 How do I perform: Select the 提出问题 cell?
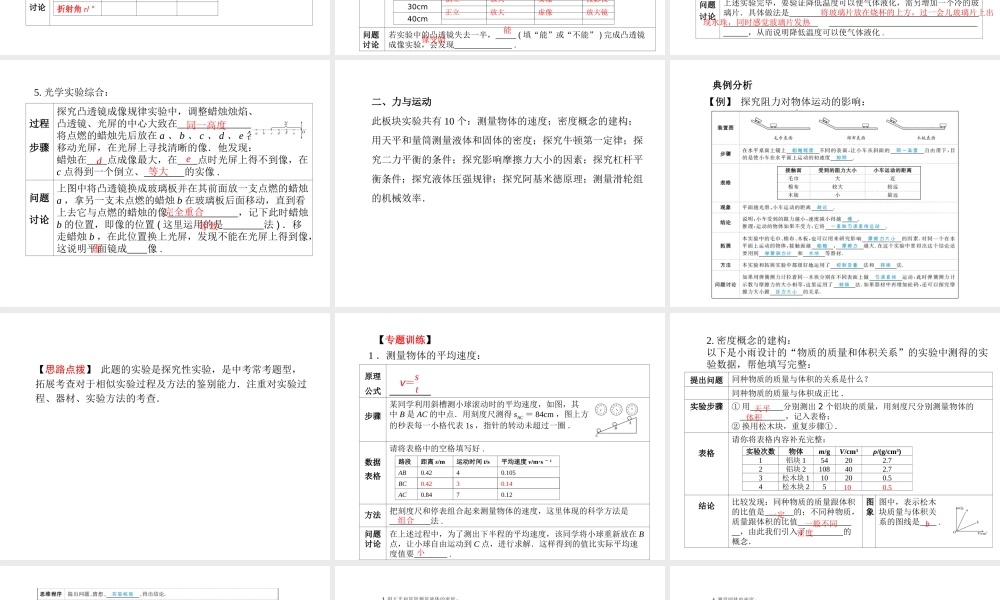tap(706, 379)
